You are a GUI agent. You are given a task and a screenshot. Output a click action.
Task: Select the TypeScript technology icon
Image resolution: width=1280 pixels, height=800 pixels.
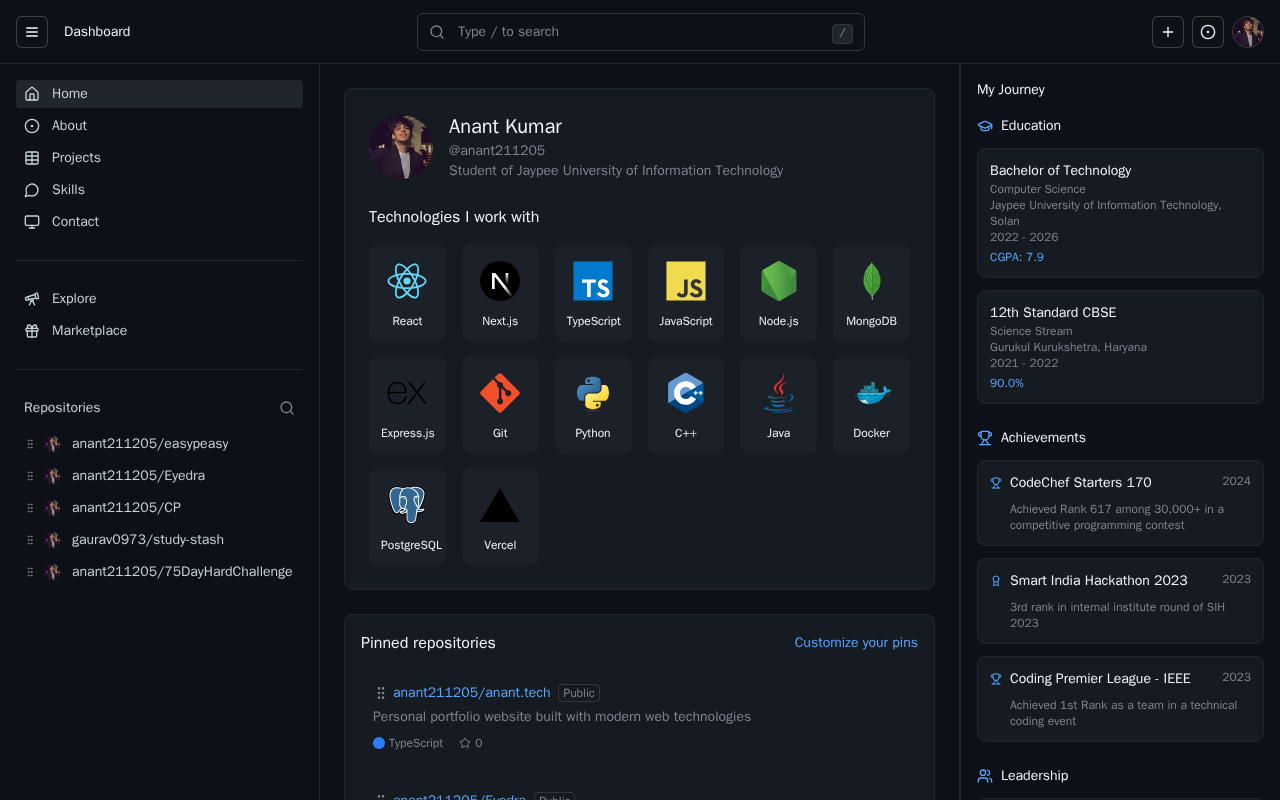coord(593,281)
